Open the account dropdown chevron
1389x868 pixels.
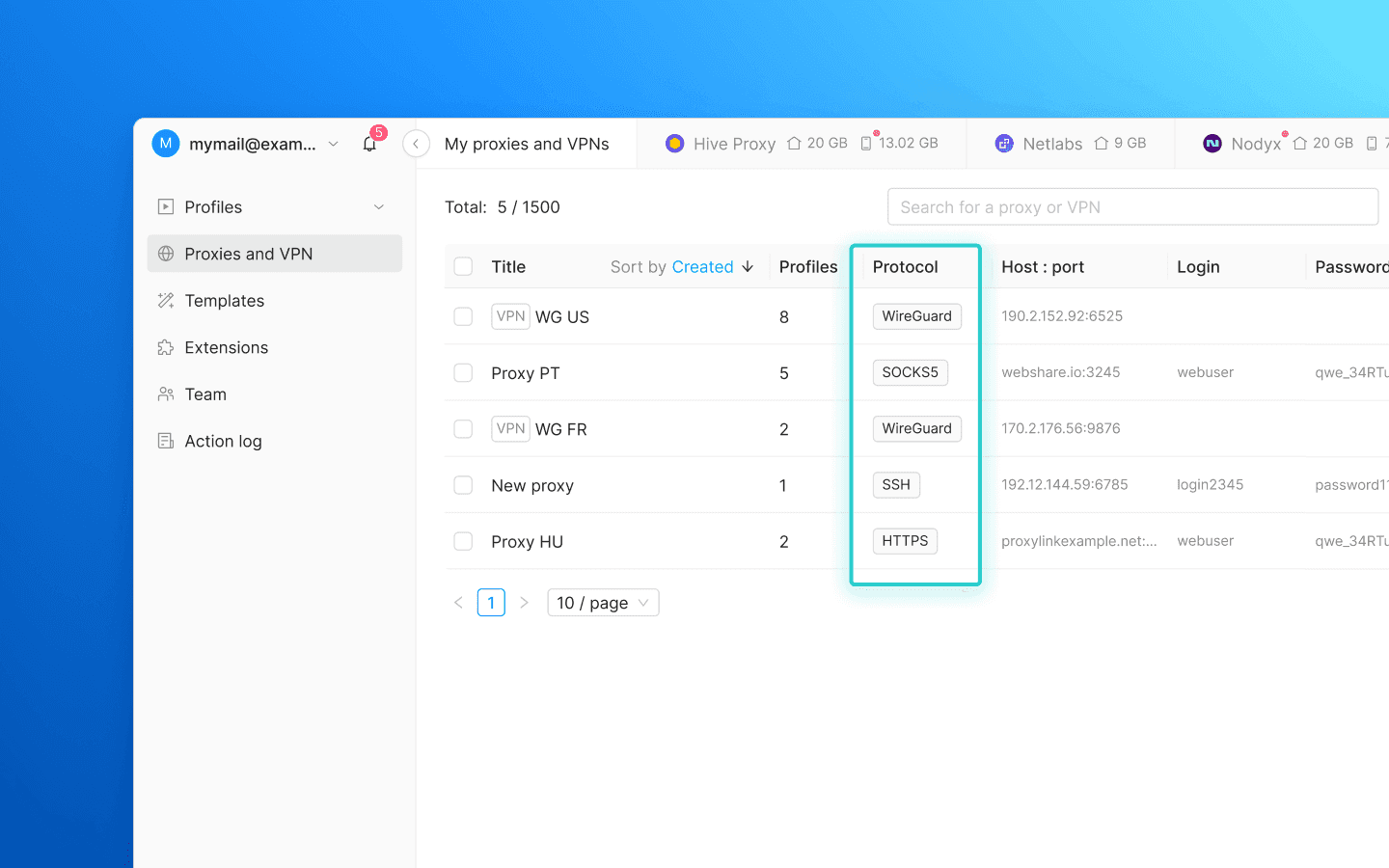coord(334,144)
